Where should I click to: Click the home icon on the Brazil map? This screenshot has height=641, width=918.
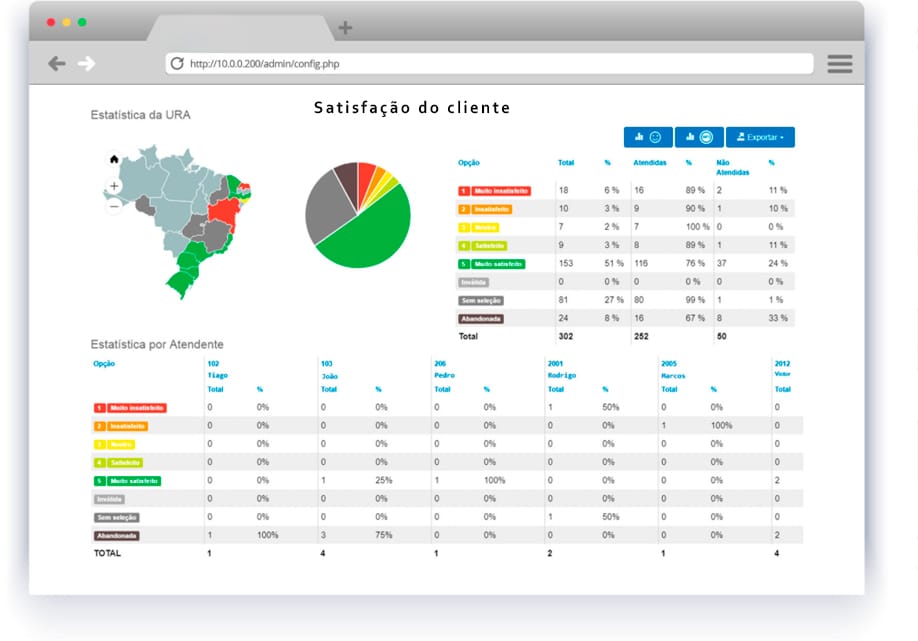click(114, 159)
